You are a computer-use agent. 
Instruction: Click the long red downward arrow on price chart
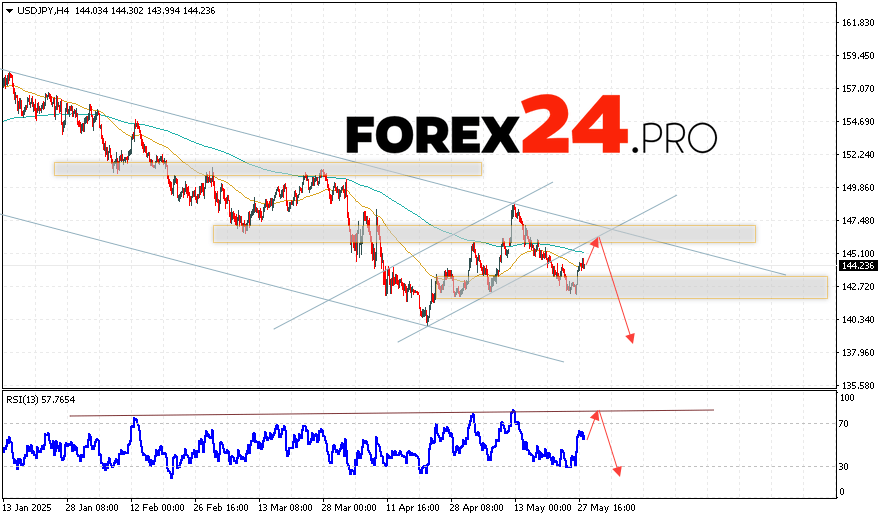tap(616, 292)
